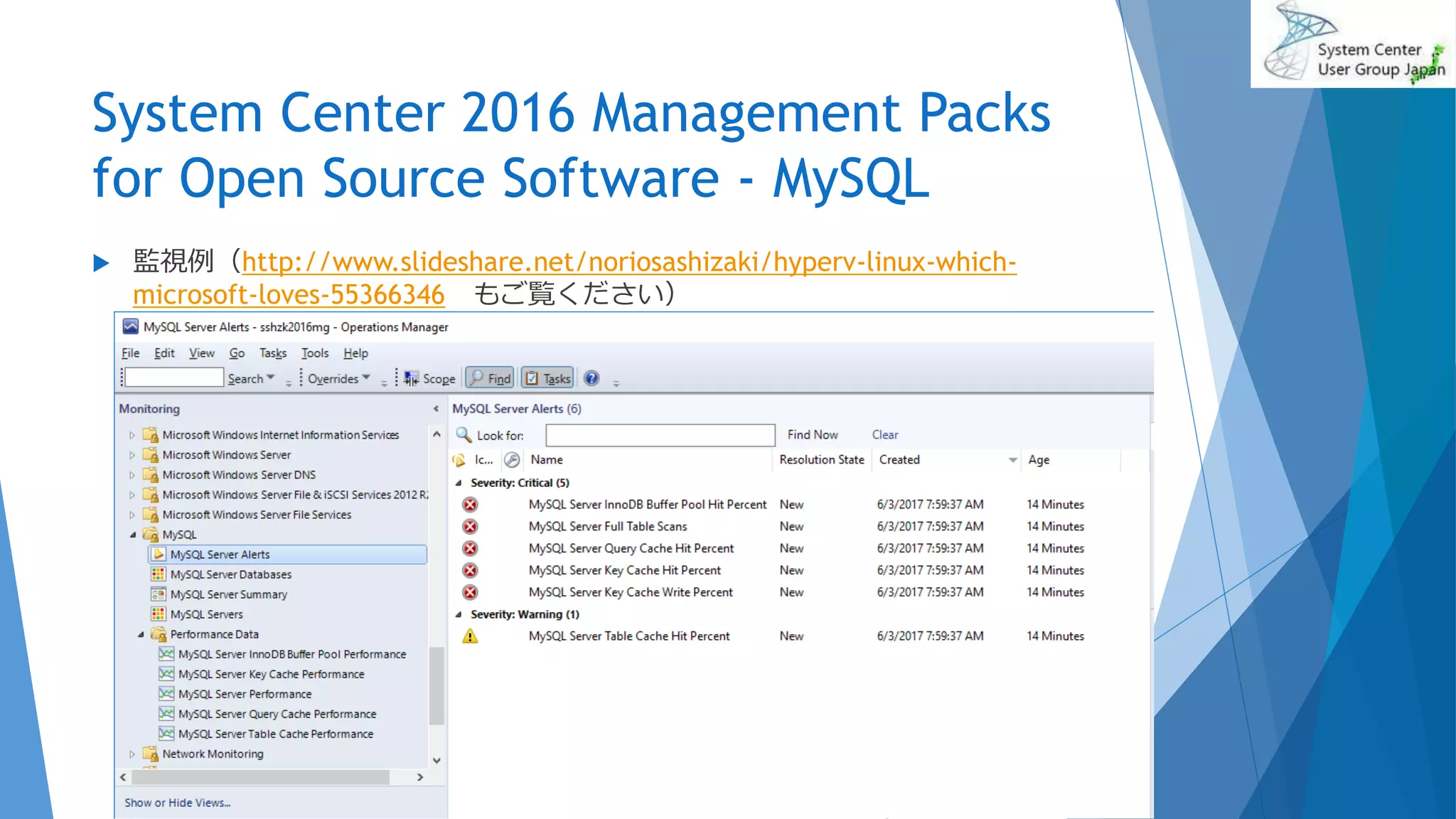
Task: Click the Look for text field
Action: [x=660, y=435]
